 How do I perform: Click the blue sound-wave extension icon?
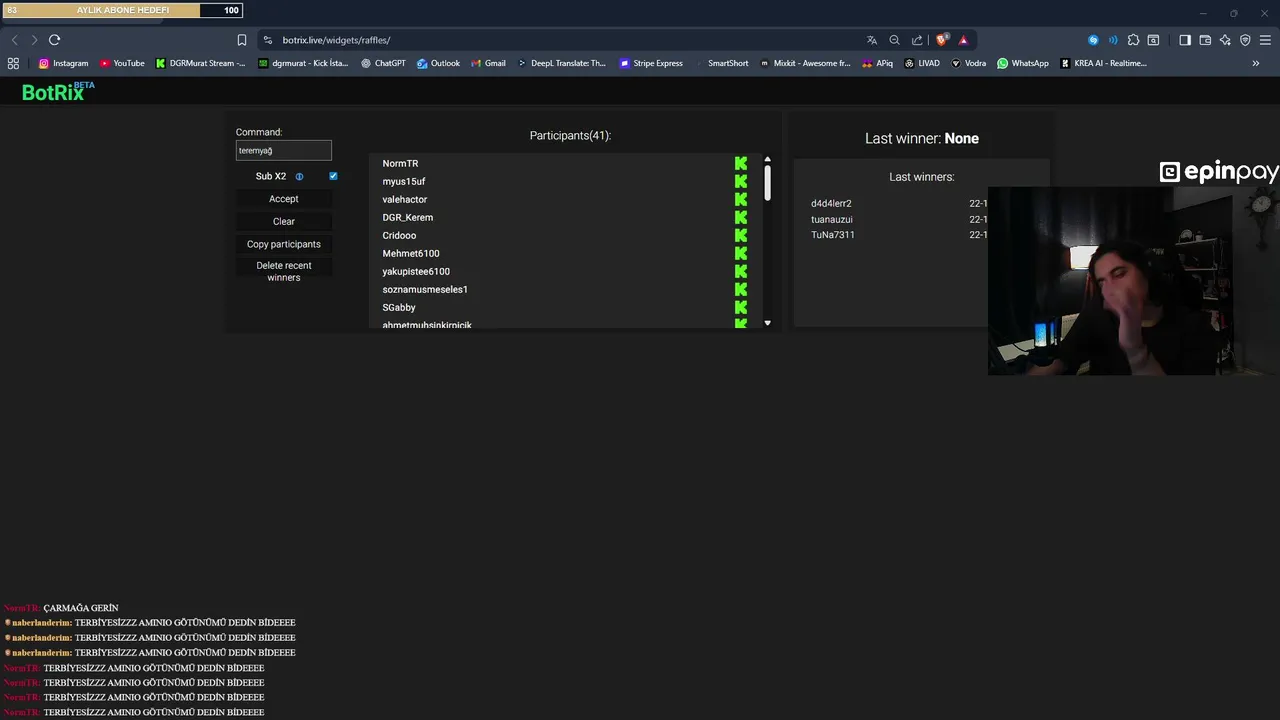click(1113, 40)
